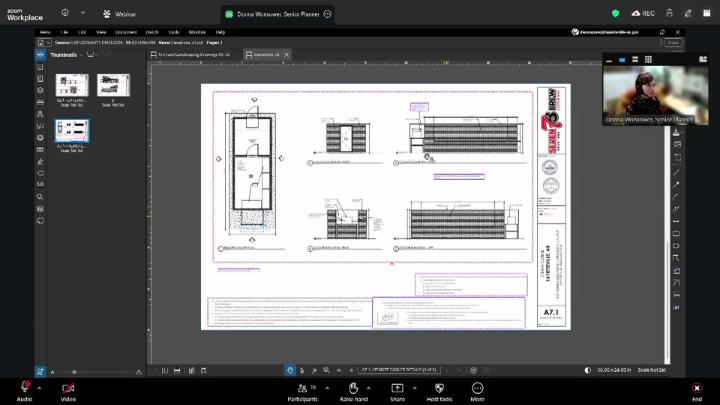
Task: Click the green encryption shield icon
Action: tap(615, 13)
